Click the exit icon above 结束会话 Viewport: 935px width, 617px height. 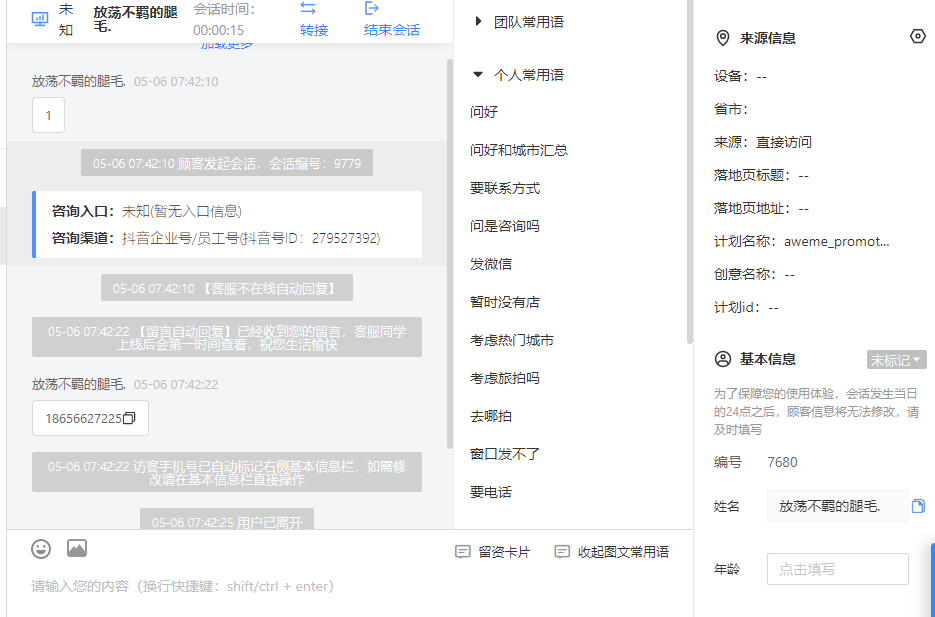(371, 8)
